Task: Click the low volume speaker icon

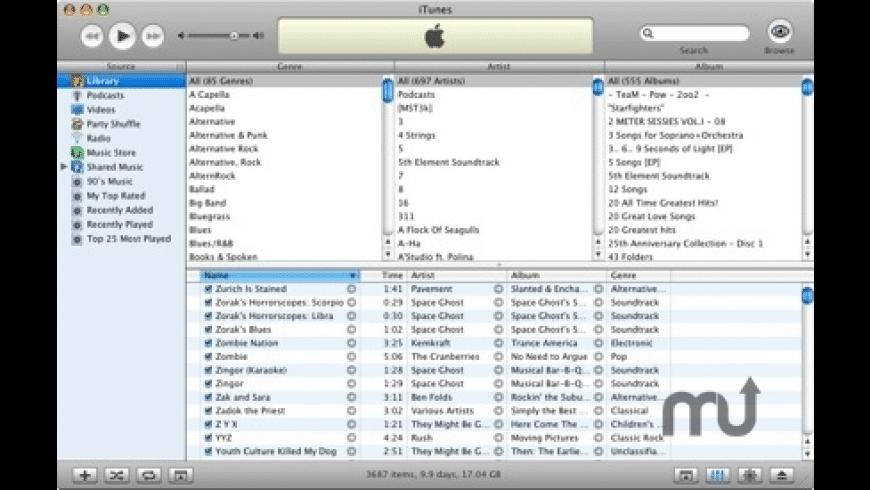Action: click(181, 36)
